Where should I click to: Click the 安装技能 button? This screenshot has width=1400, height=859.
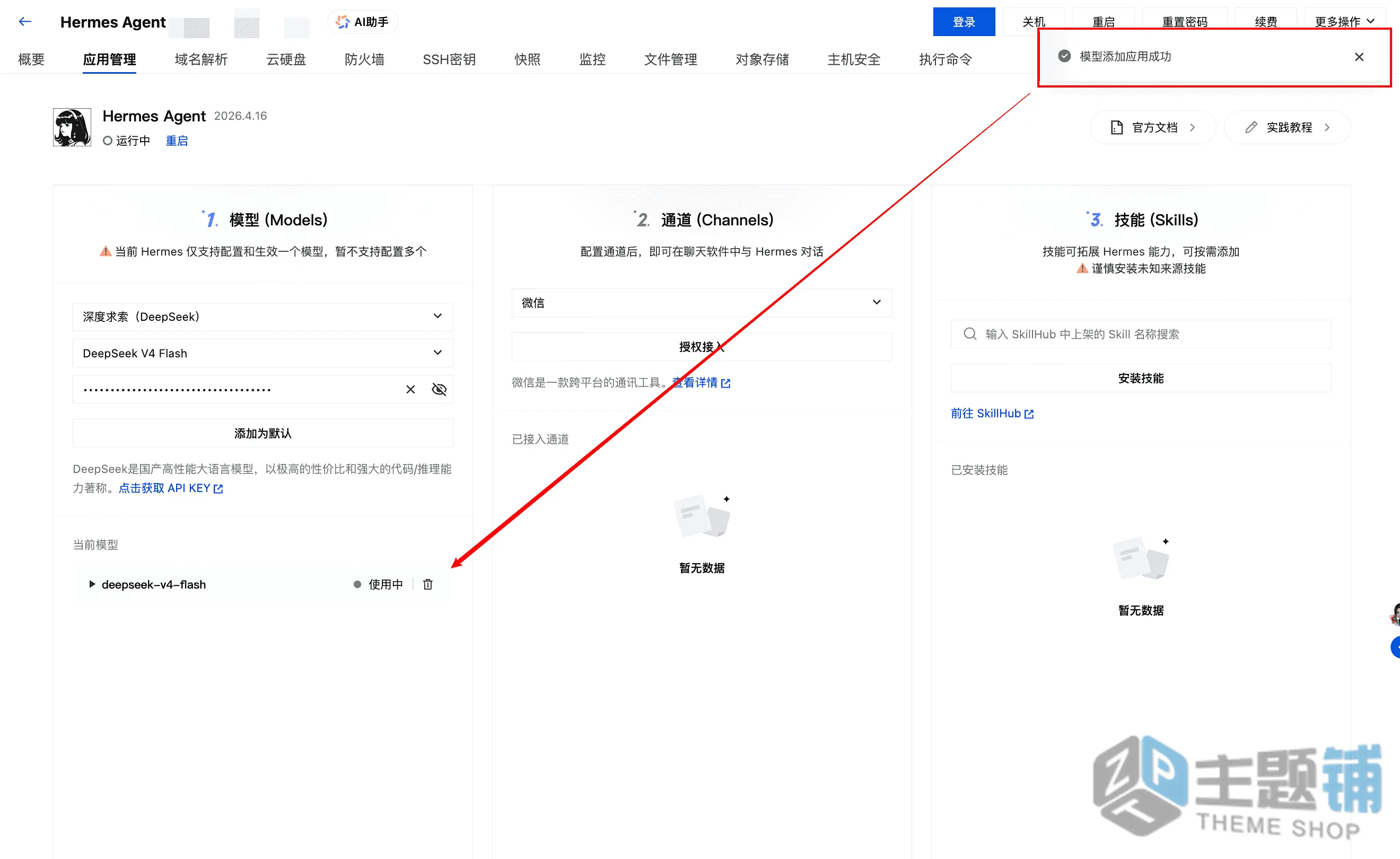click(x=1141, y=378)
